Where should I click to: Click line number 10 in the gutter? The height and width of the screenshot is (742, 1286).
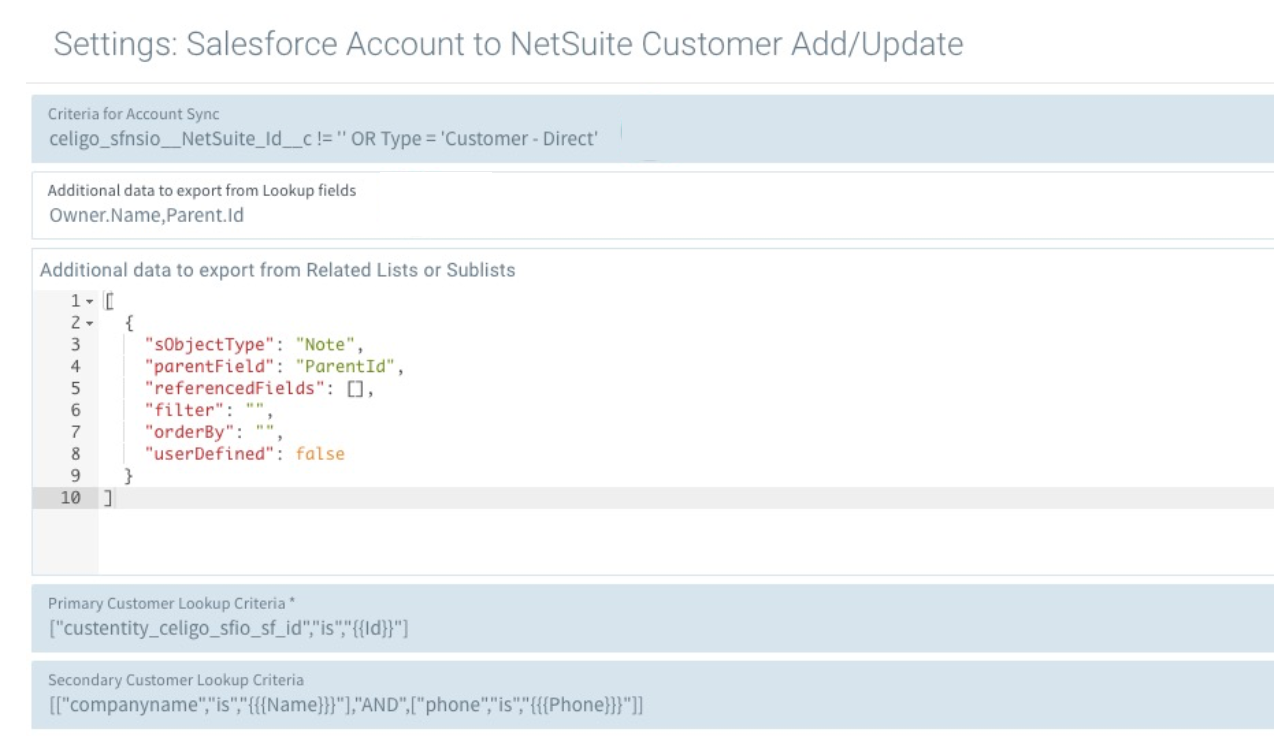tap(71, 498)
